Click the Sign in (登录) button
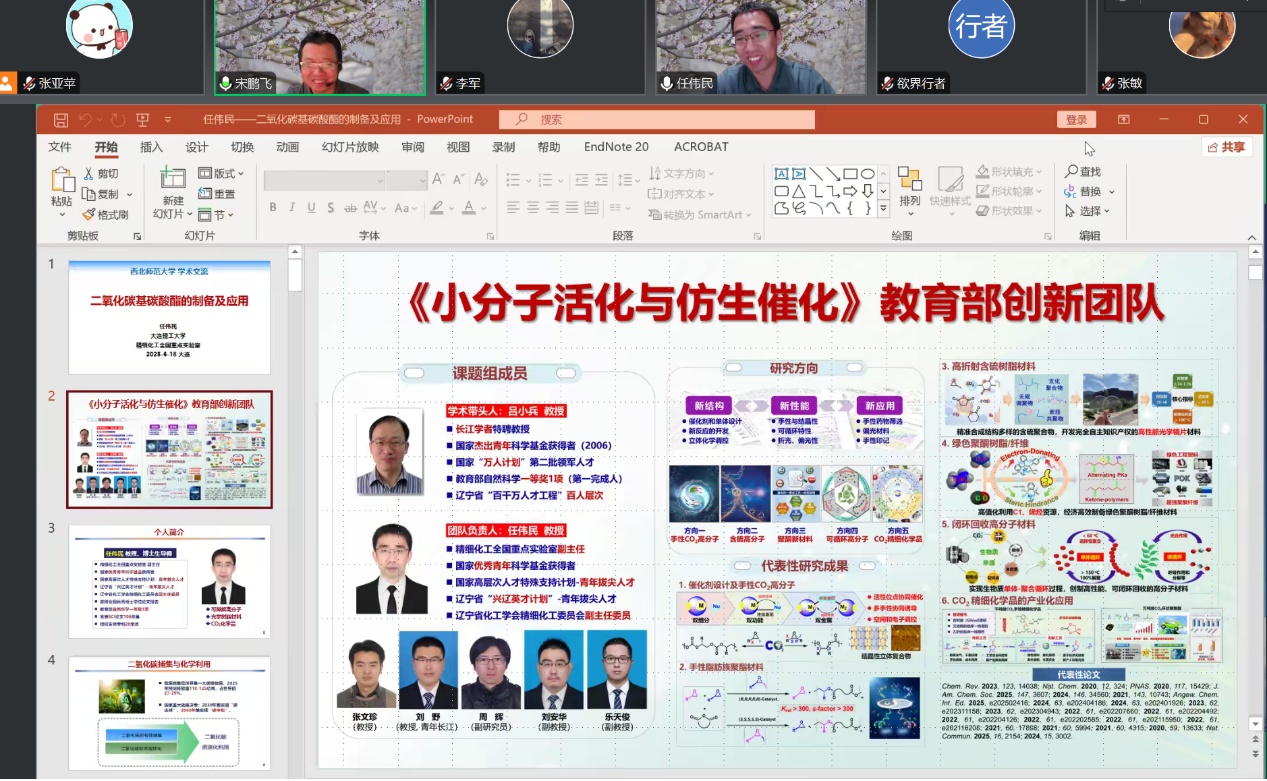1267x781 pixels. pos(1076,120)
